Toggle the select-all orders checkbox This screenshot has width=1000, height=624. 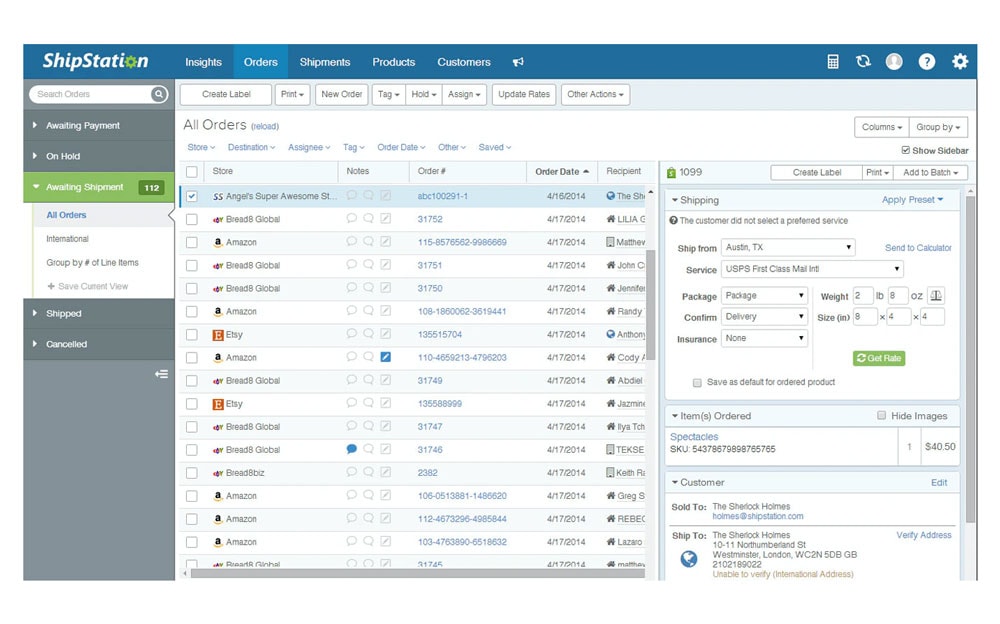191,172
